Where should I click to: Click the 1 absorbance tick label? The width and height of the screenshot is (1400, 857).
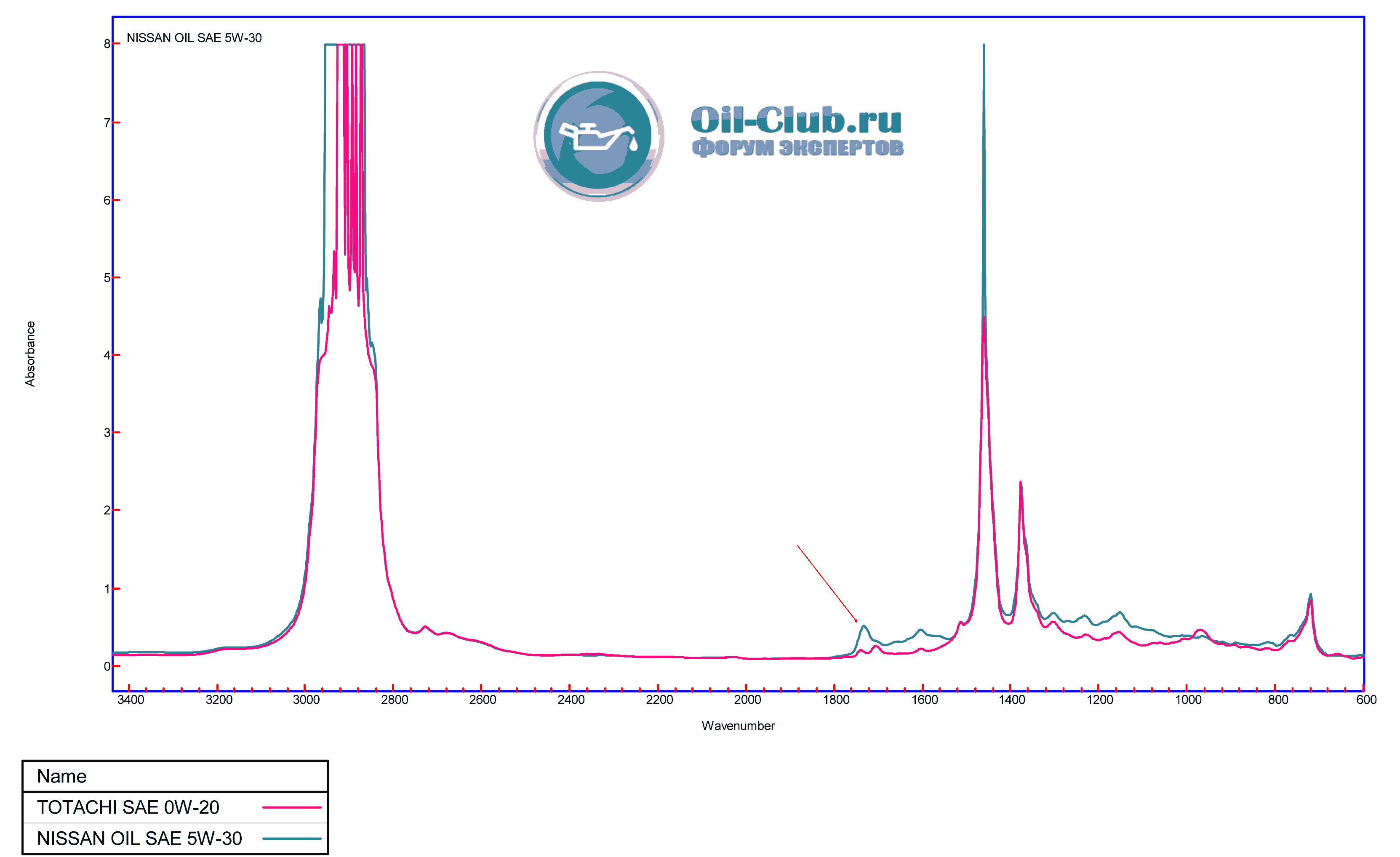[x=107, y=589]
